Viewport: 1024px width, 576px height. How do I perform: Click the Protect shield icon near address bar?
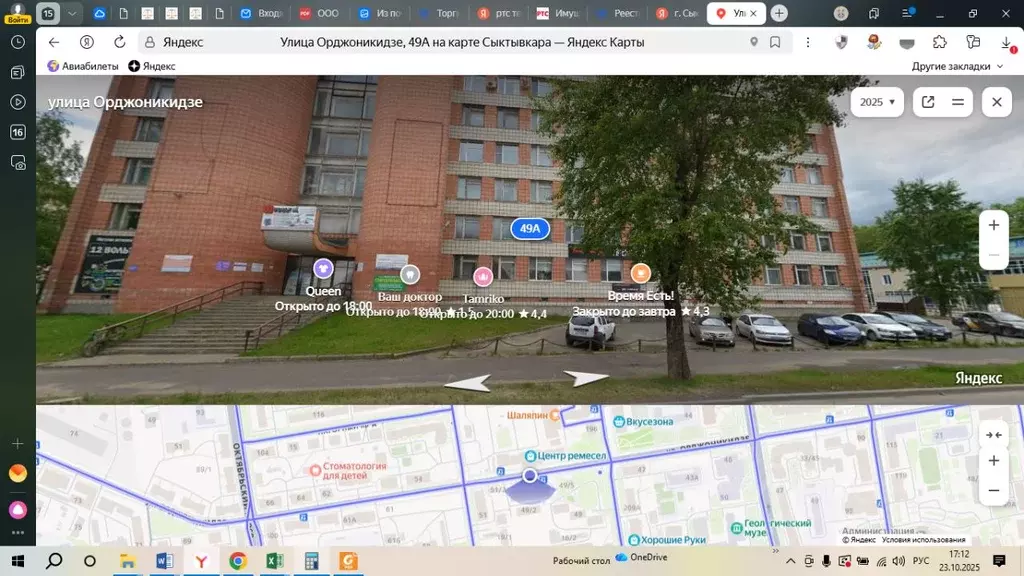pyautogui.click(x=840, y=43)
